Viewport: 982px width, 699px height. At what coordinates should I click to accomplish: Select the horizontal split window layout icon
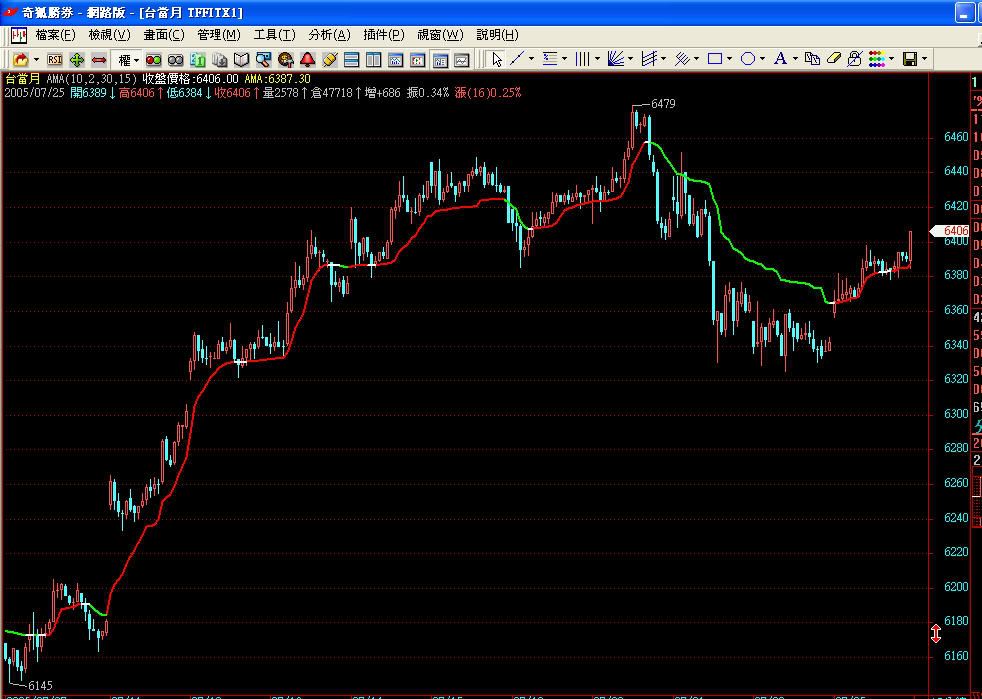click(351, 60)
